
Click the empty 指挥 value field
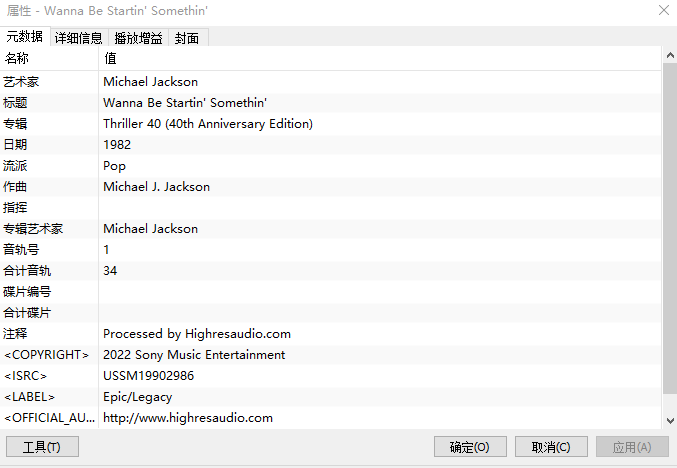point(380,208)
